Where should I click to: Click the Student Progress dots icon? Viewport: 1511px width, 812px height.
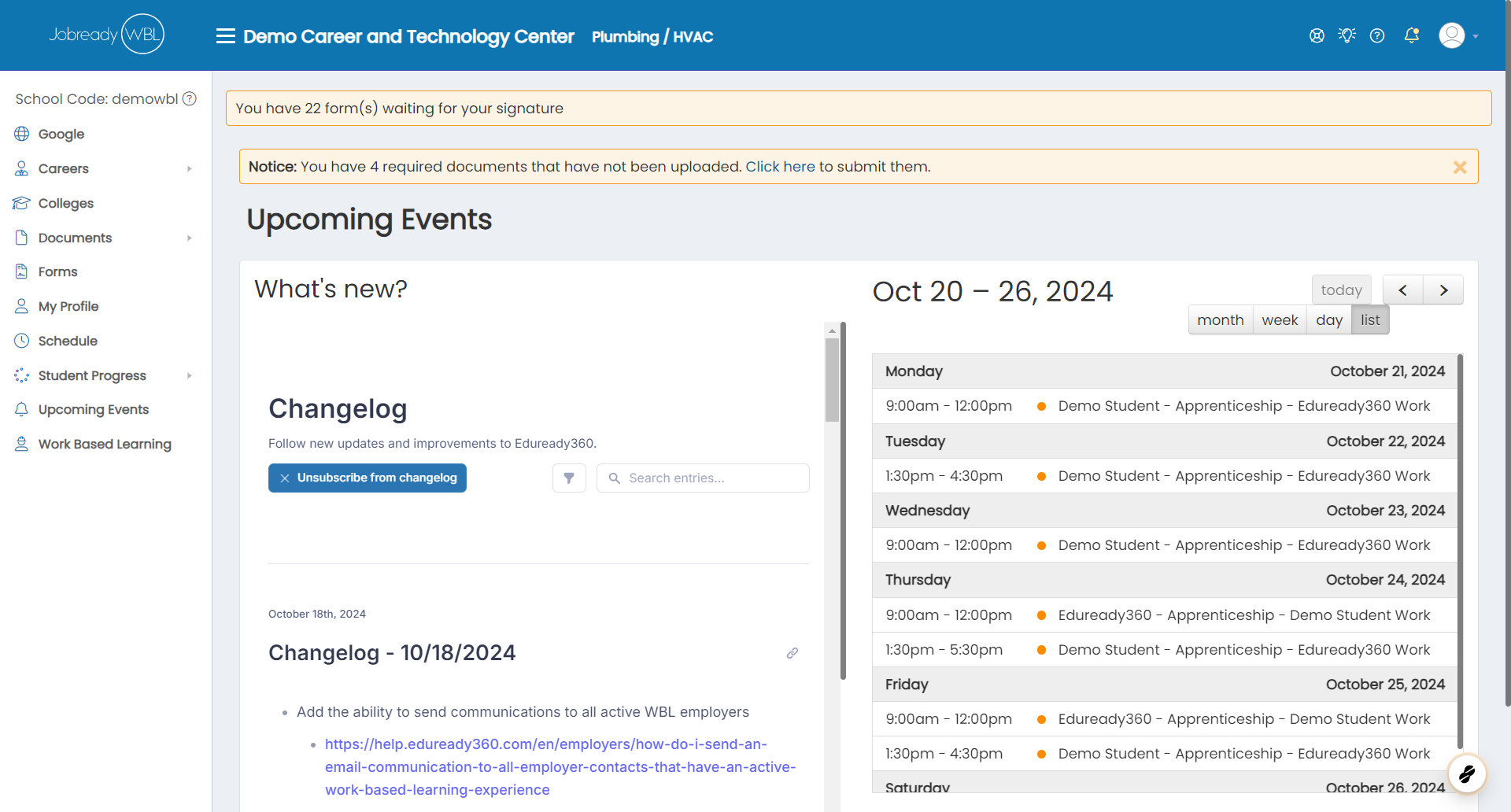(22, 375)
